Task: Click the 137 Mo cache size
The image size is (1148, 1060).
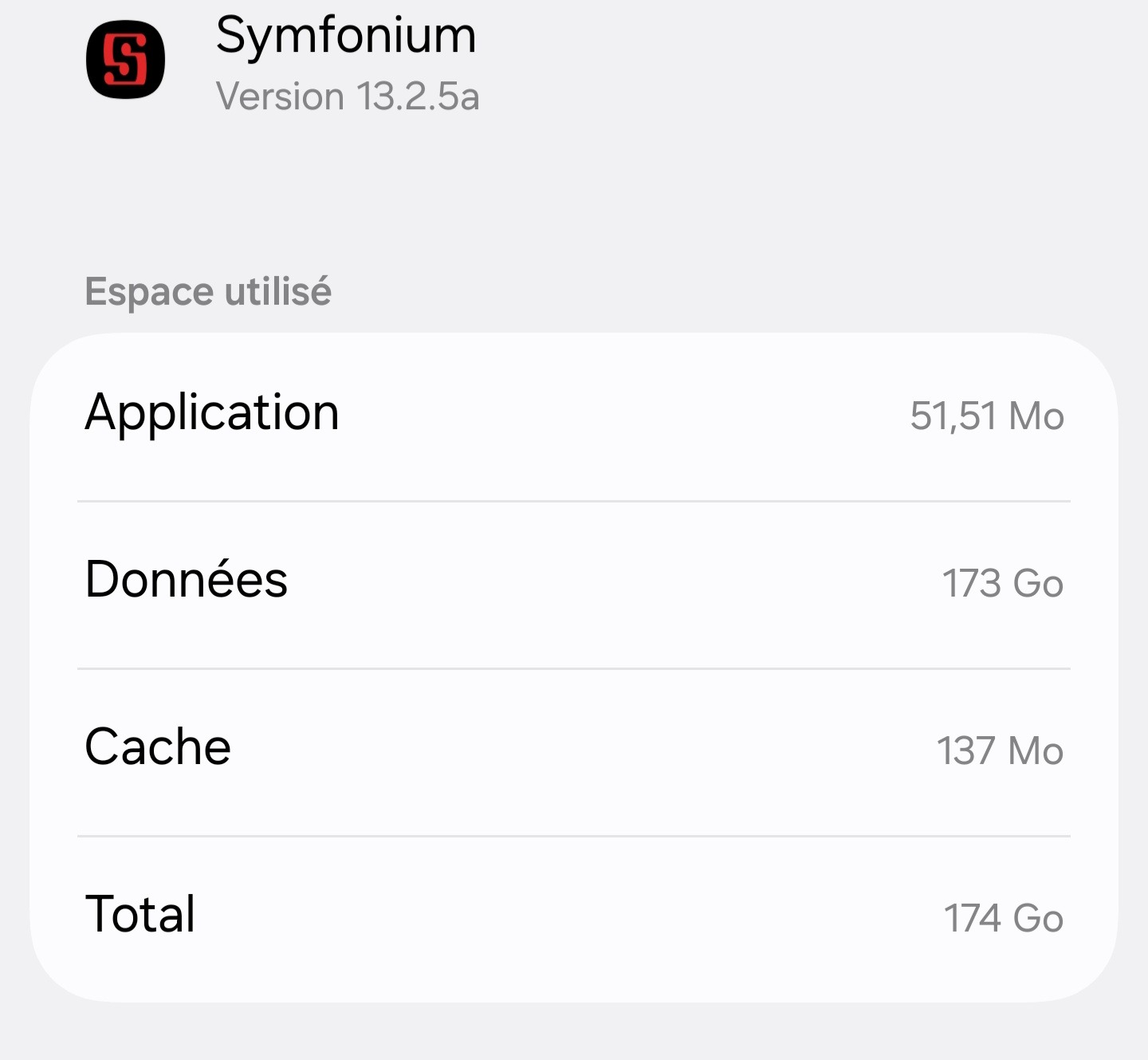Action: 1000,751
